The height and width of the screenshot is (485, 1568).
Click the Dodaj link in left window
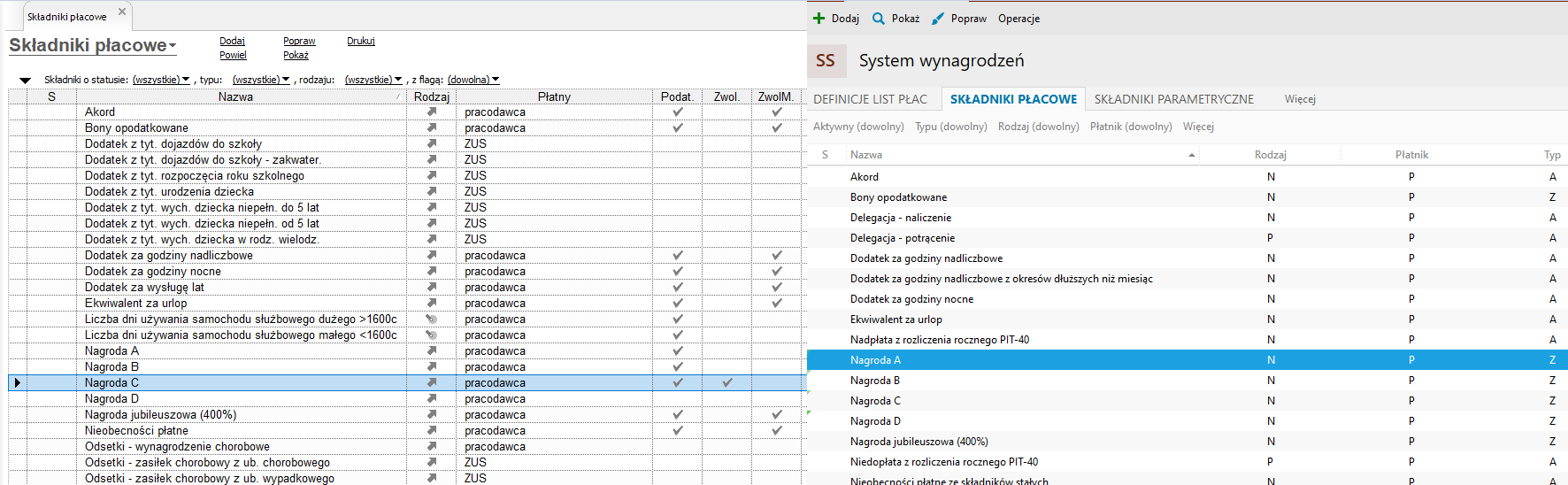click(x=232, y=41)
